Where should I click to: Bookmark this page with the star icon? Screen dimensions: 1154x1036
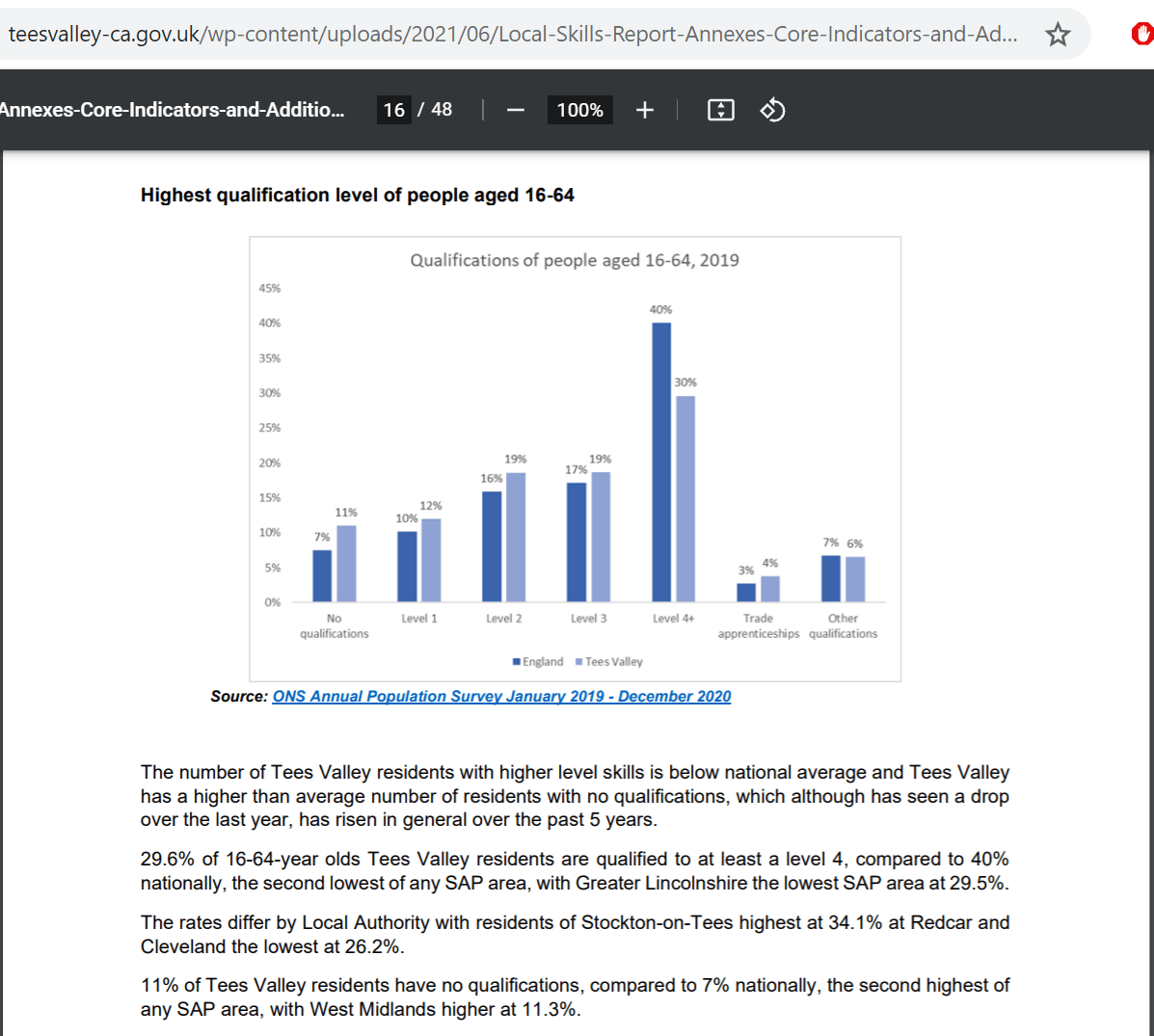[1058, 35]
